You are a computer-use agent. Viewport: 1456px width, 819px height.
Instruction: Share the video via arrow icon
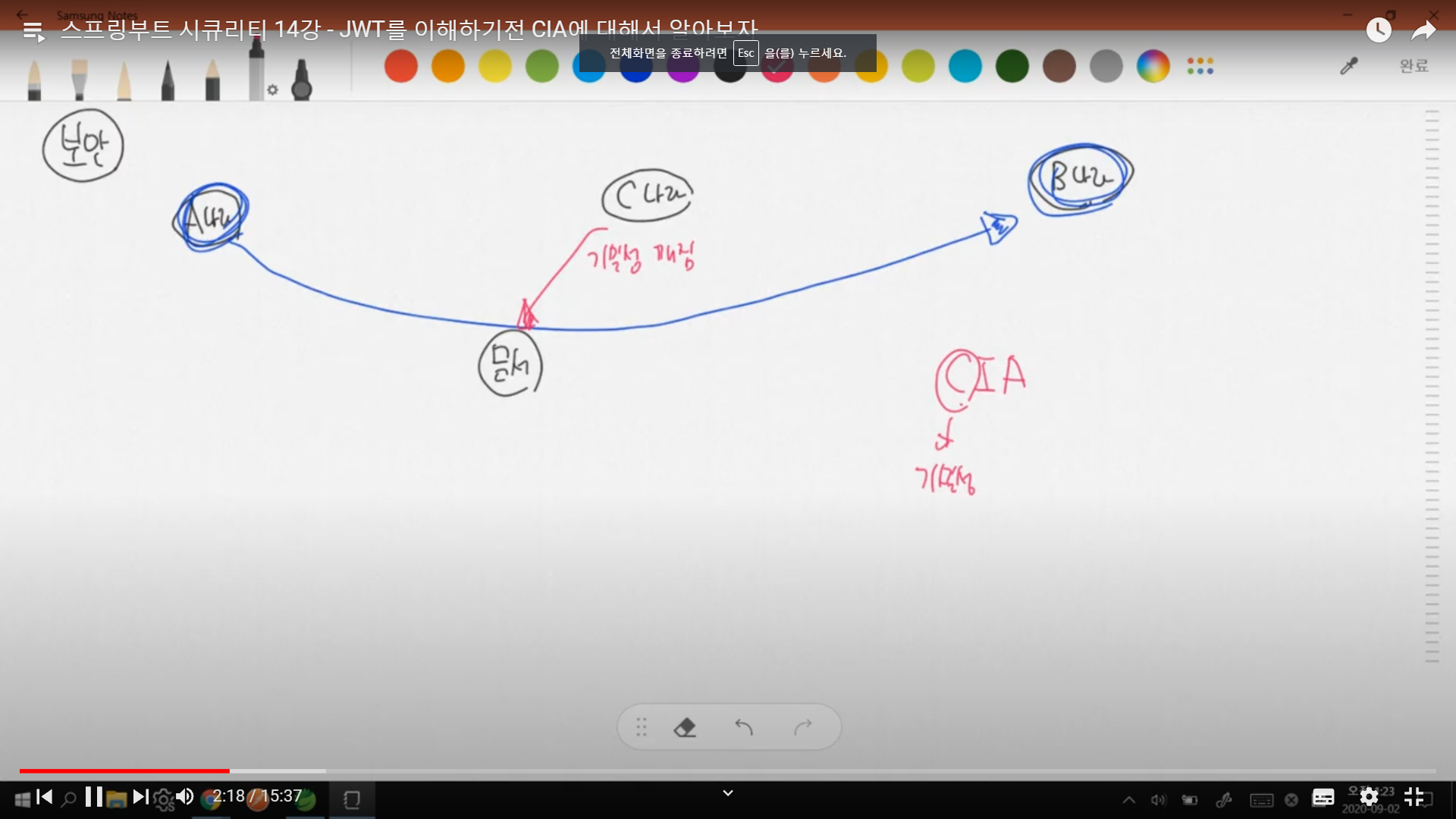[1423, 30]
